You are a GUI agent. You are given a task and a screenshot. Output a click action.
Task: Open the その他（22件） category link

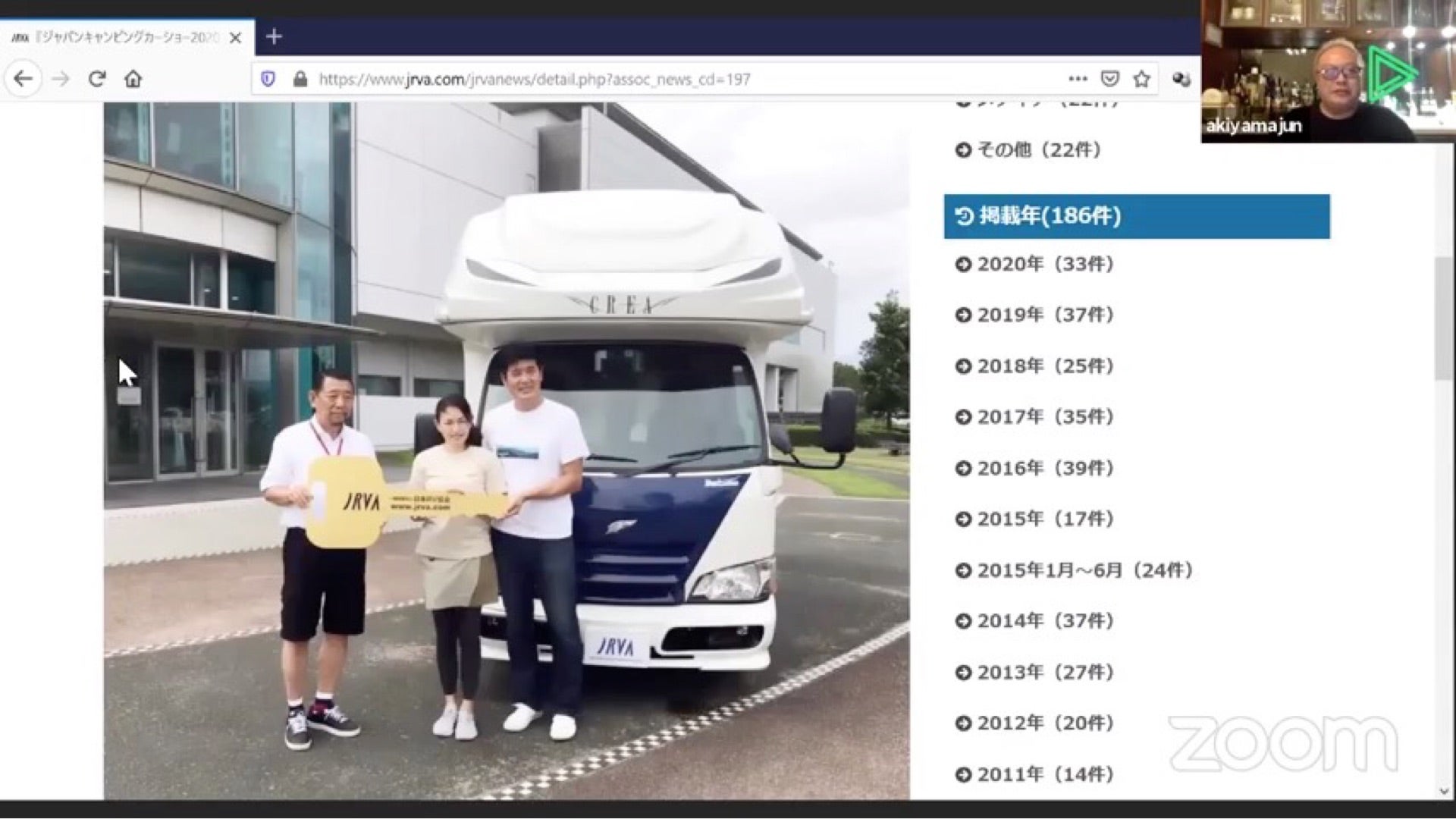1028,150
